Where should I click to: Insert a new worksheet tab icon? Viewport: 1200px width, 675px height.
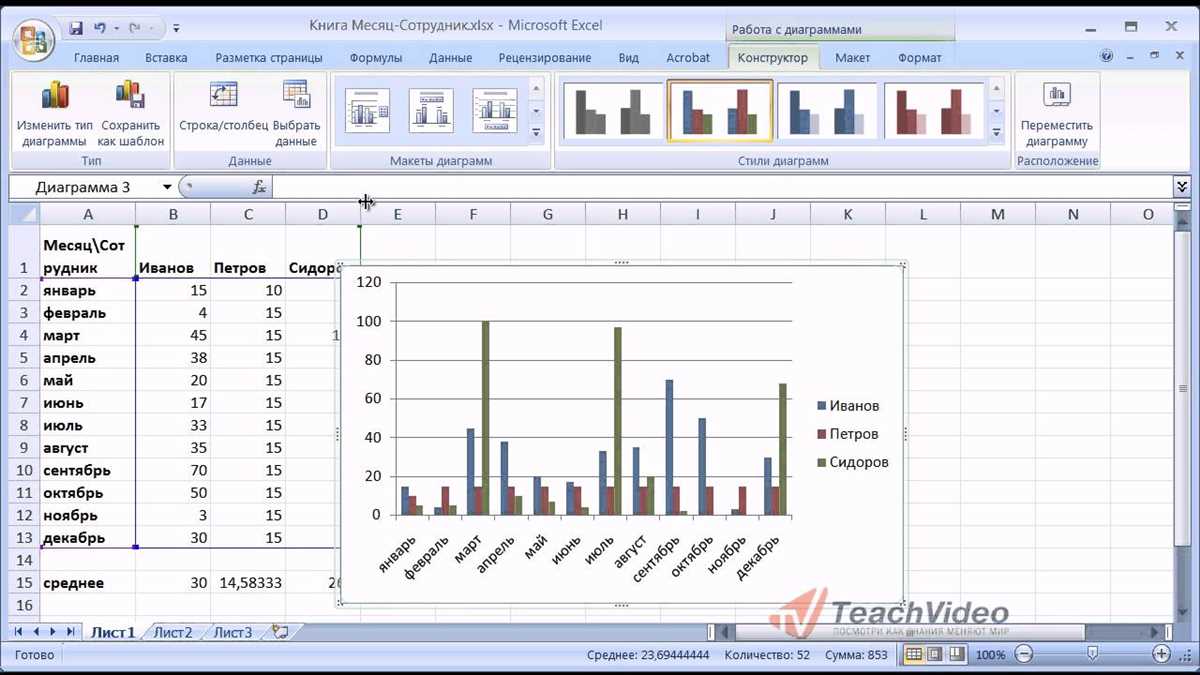click(281, 632)
